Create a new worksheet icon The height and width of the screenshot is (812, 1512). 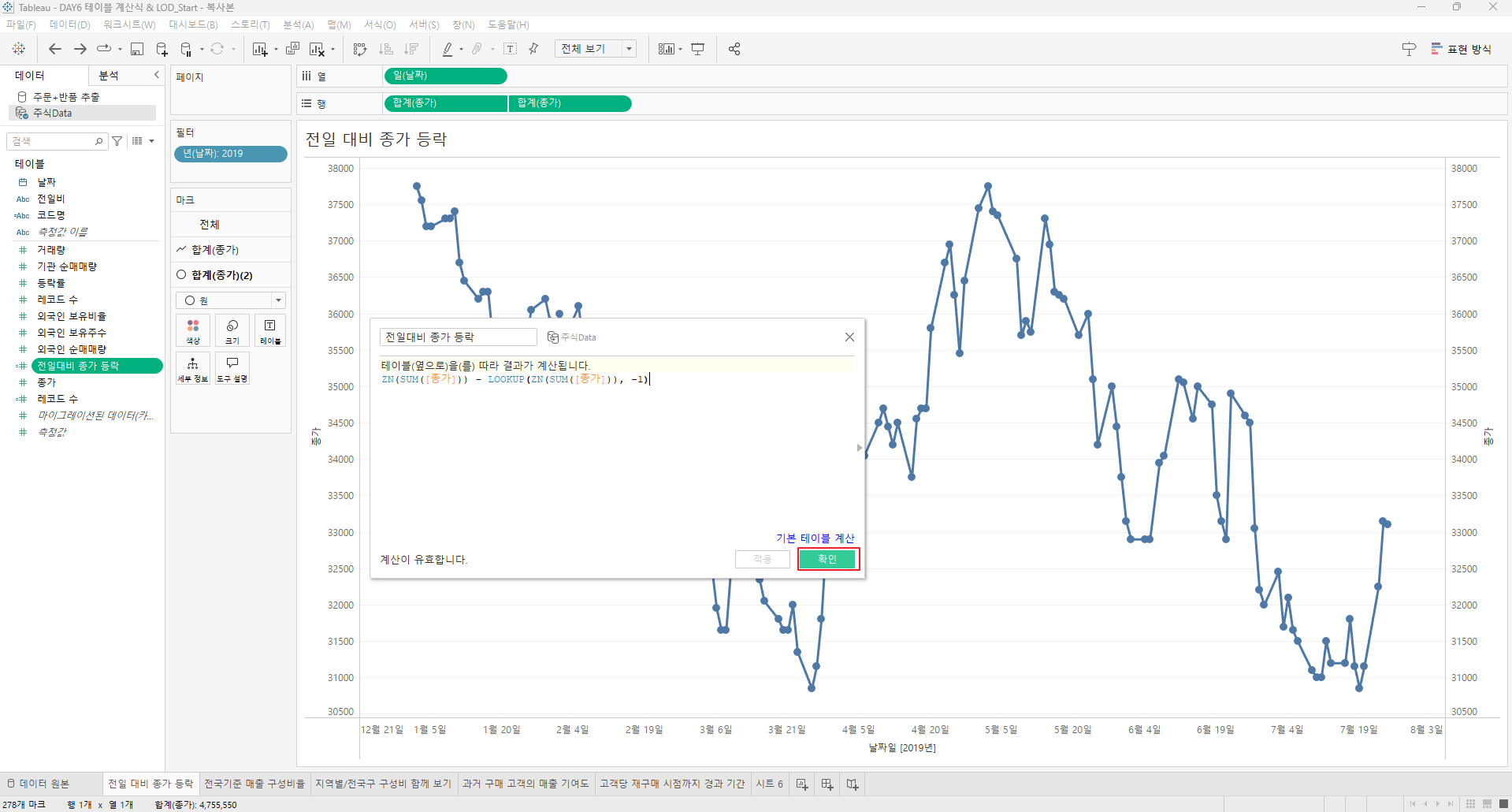pos(260,49)
